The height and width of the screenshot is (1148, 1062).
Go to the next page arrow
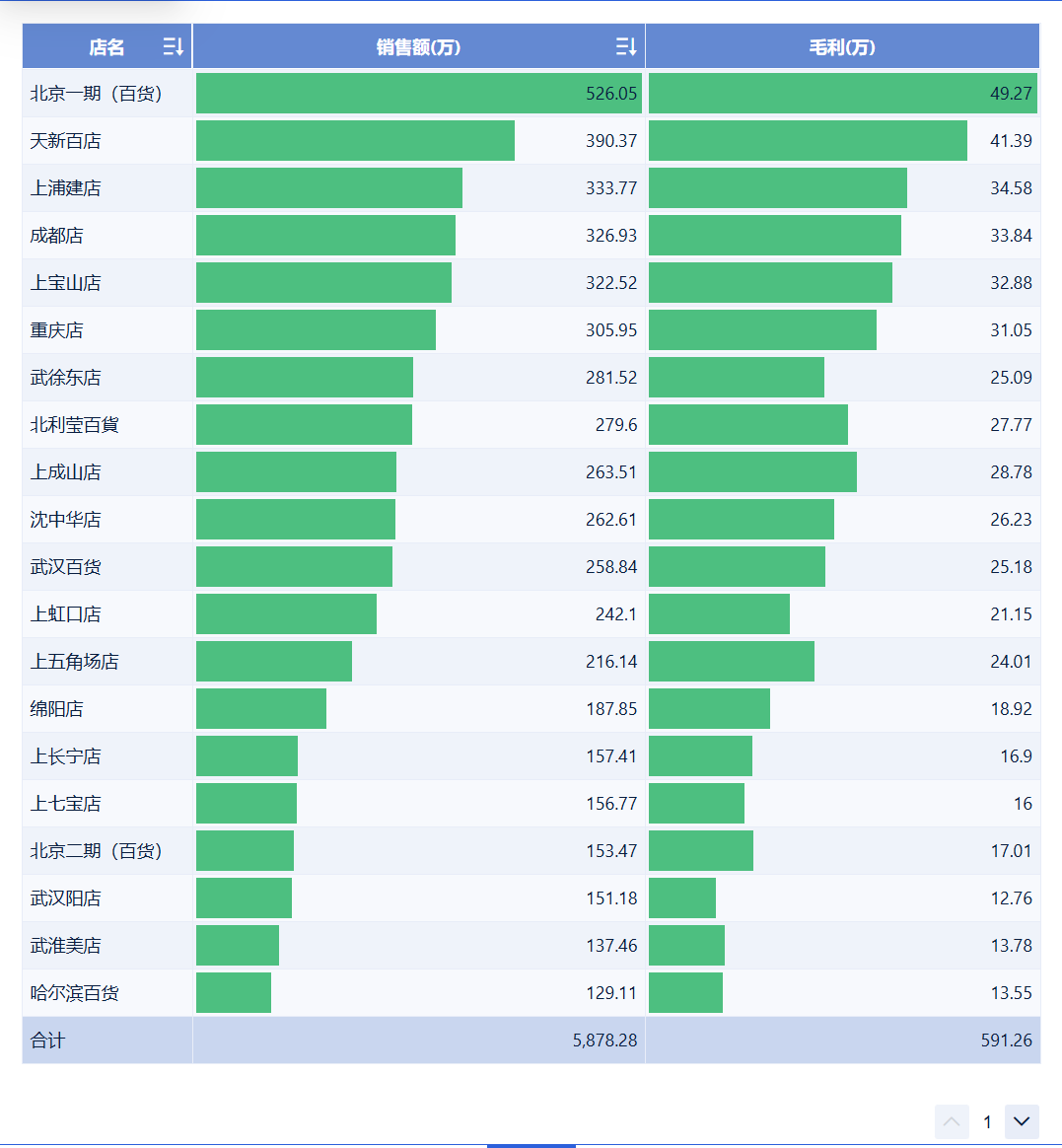point(1022,1121)
